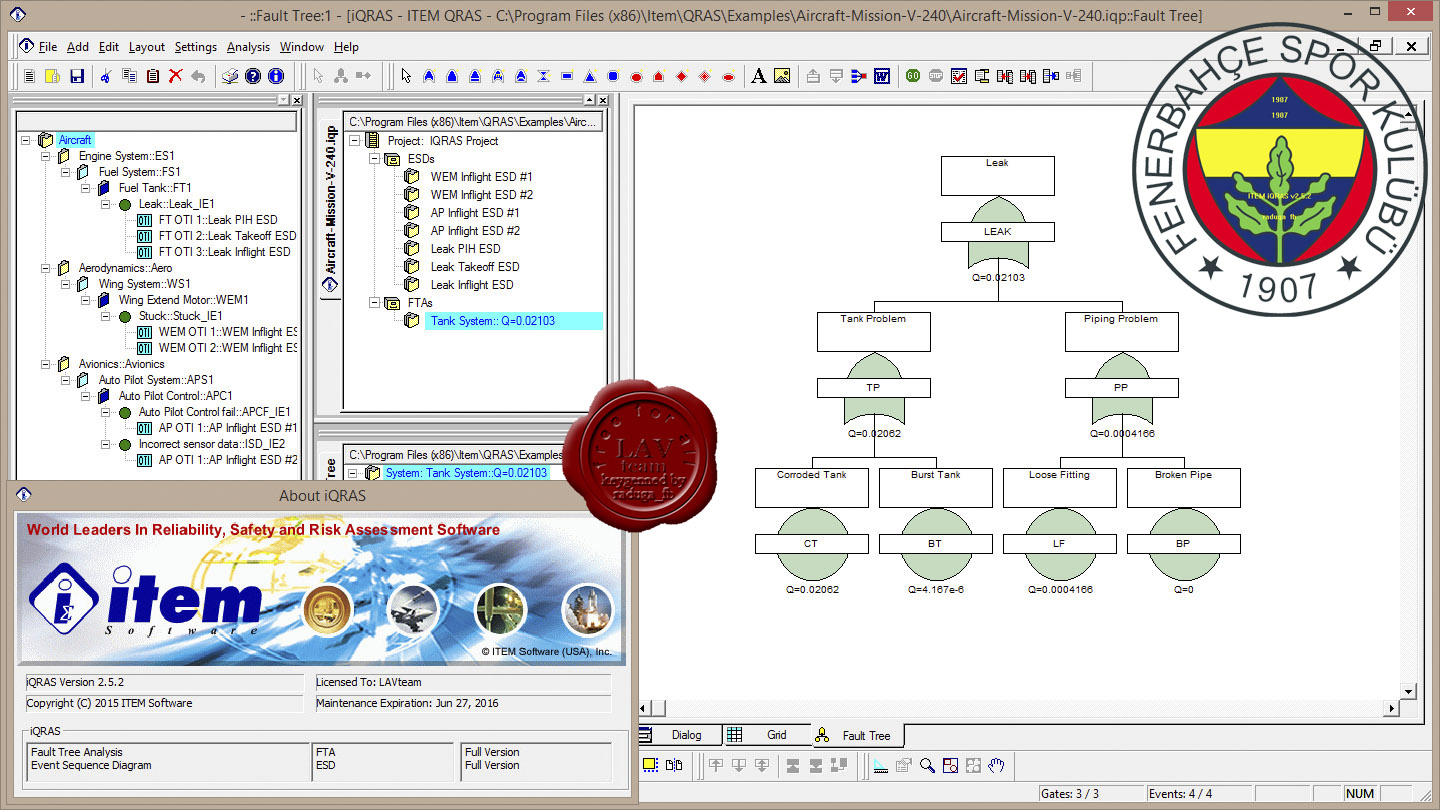The width and height of the screenshot is (1440, 810).
Task: Collapse the FTAs folder node
Action: tap(375, 302)
